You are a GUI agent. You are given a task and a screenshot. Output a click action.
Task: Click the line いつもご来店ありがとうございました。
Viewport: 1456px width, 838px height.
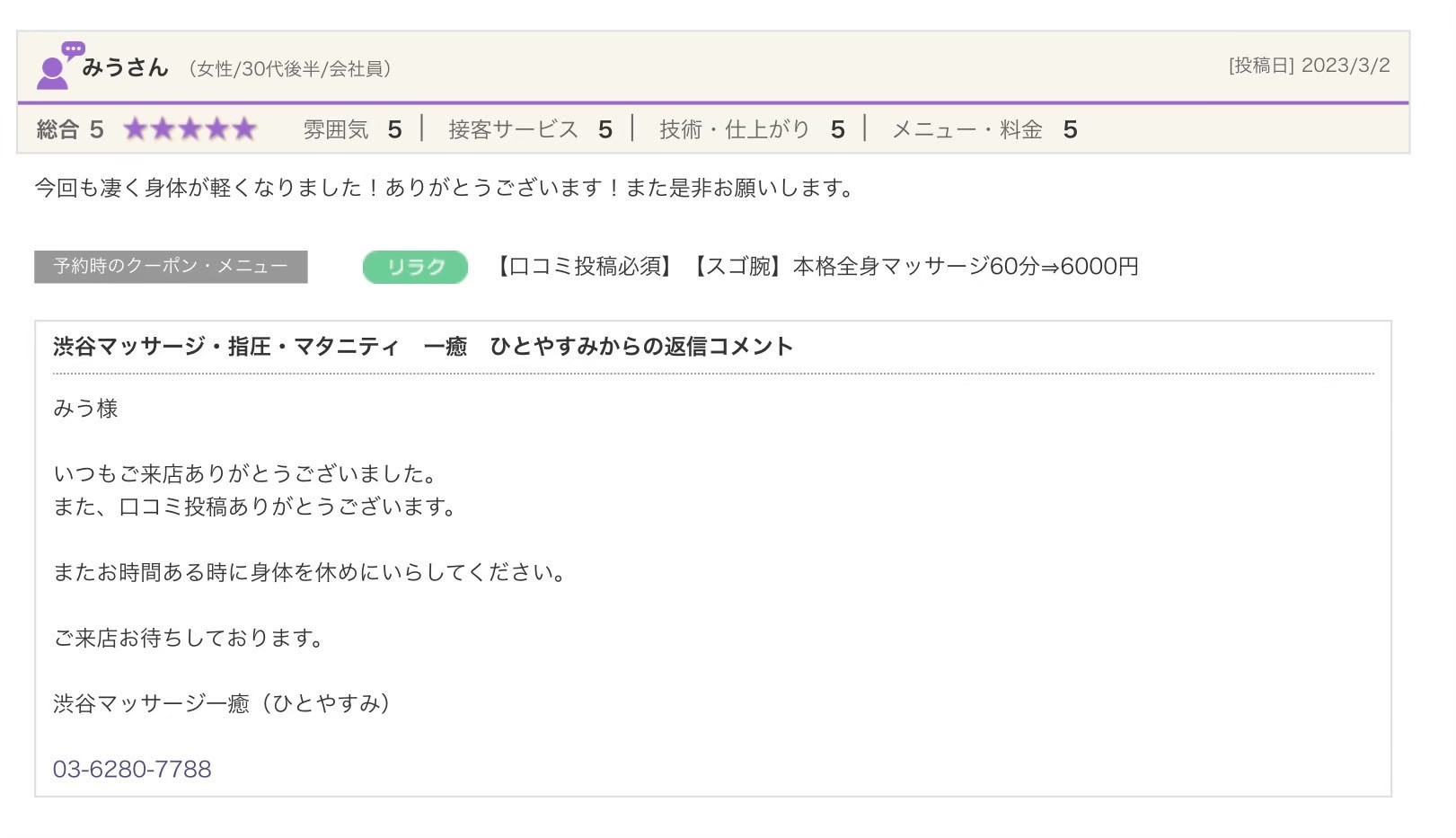pyautogui.click(x=245, y=473)
